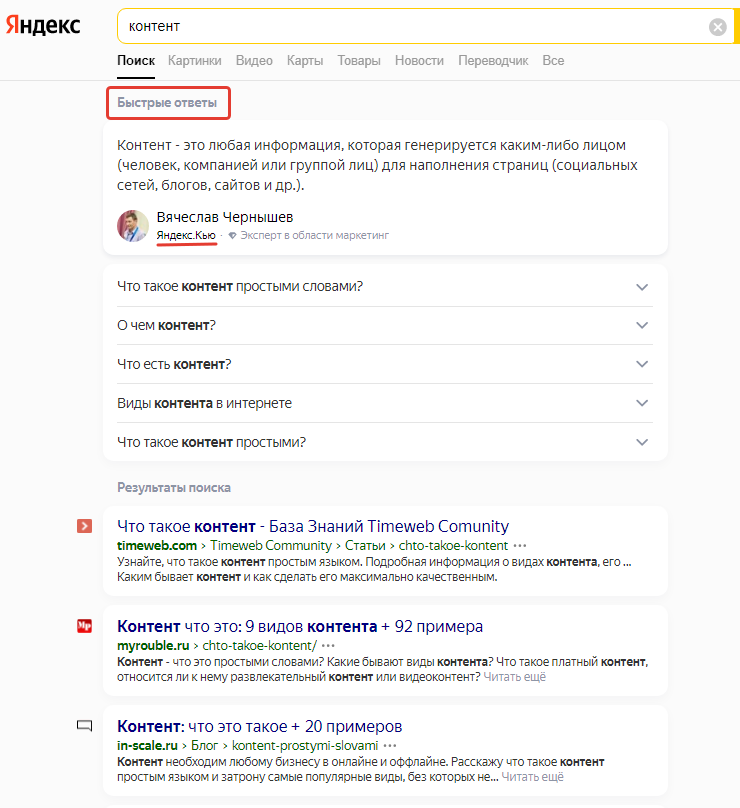Click the myrouble.ru domain link

pyautogui.click(x=153, y=646)
